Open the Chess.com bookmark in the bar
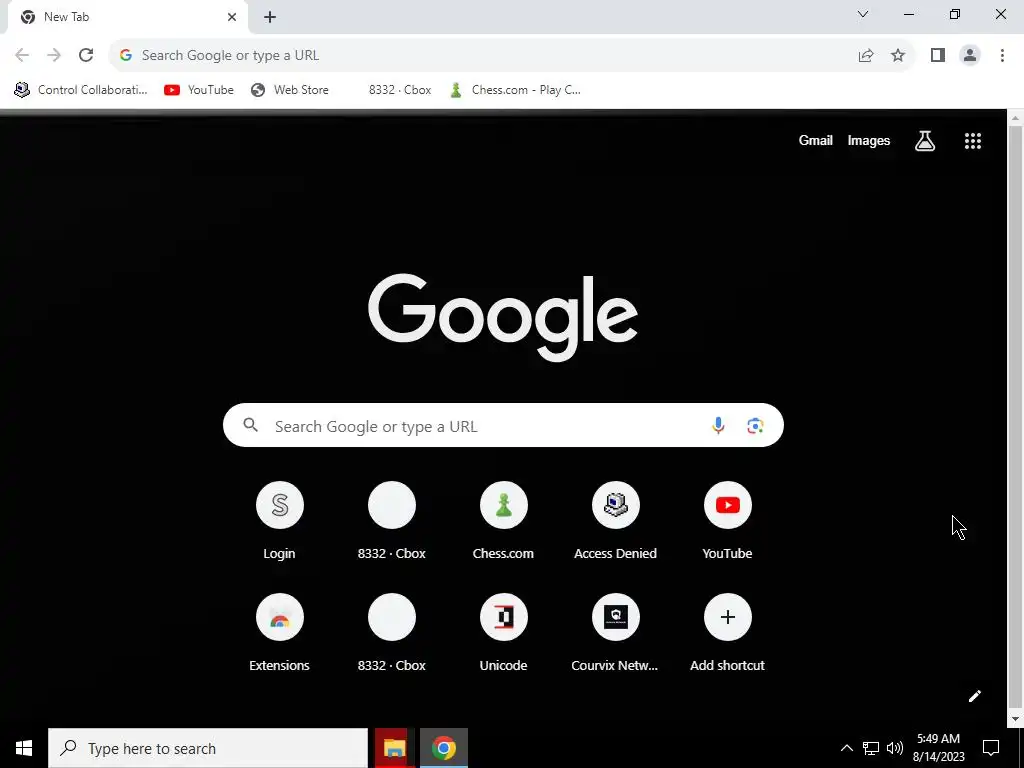1024x768 pixels. (x=515, y=90)
